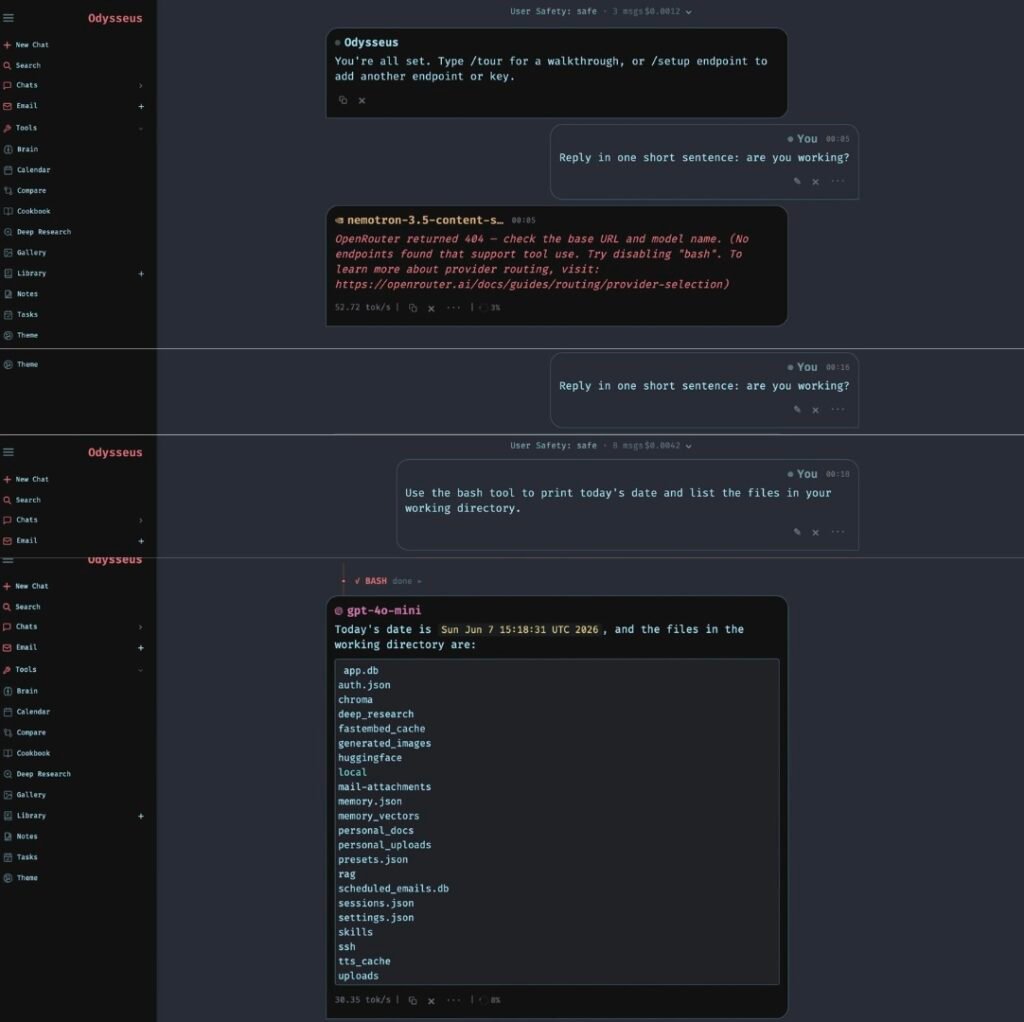The image size is (1024, 1022).
Task: Open Deep Research in sidebar beside nemotron error
Action: (x=38, y=232)
